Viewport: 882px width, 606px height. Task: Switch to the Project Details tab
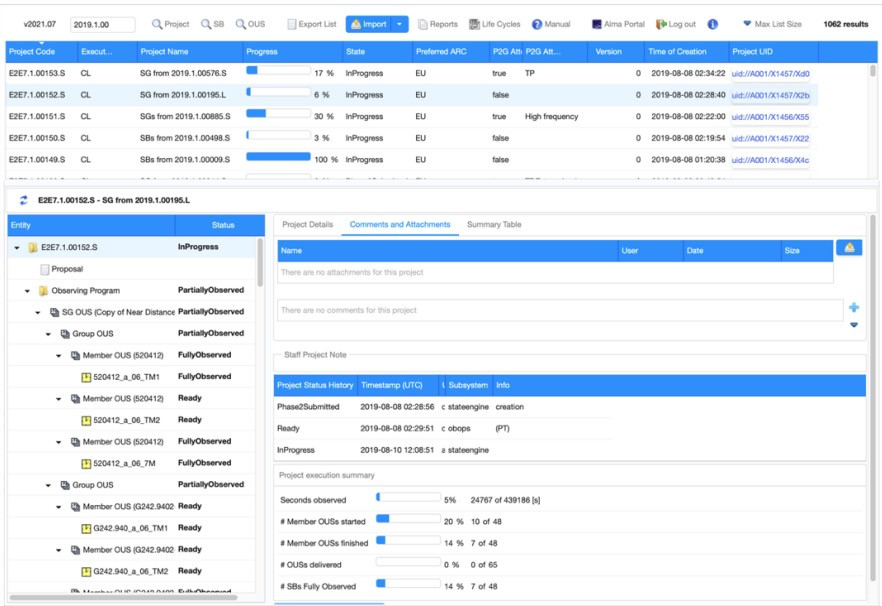click(x=308, y=225)
